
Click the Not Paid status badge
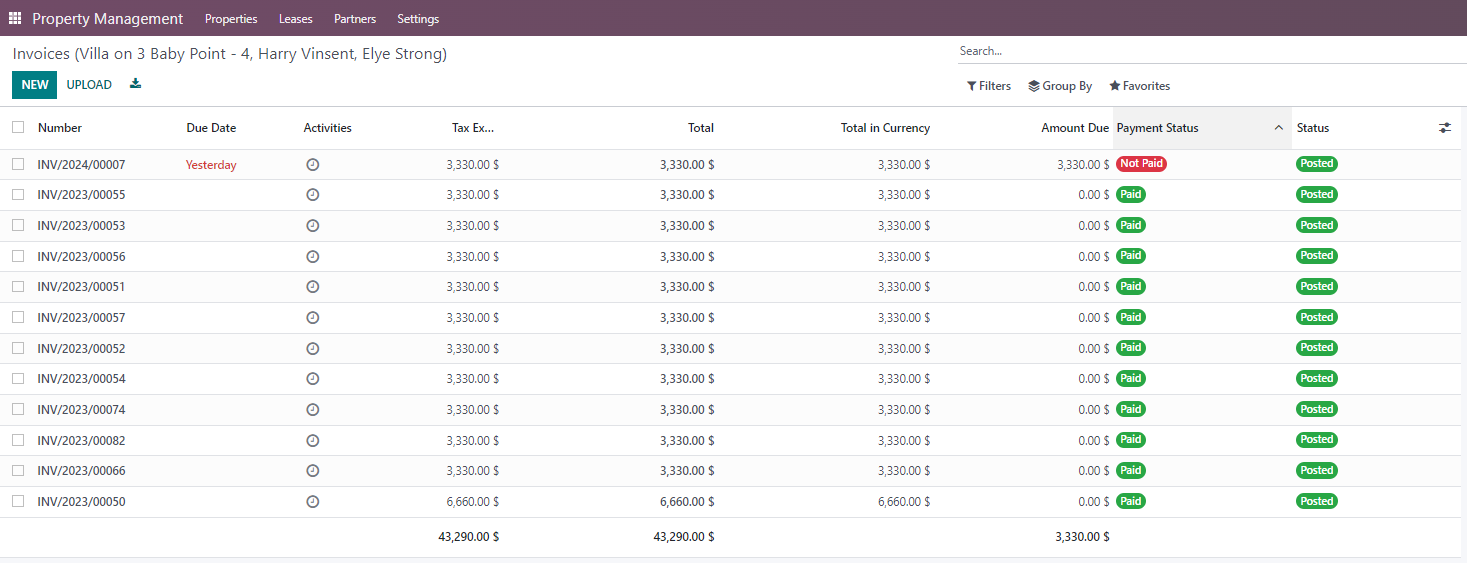[1141, 164]
